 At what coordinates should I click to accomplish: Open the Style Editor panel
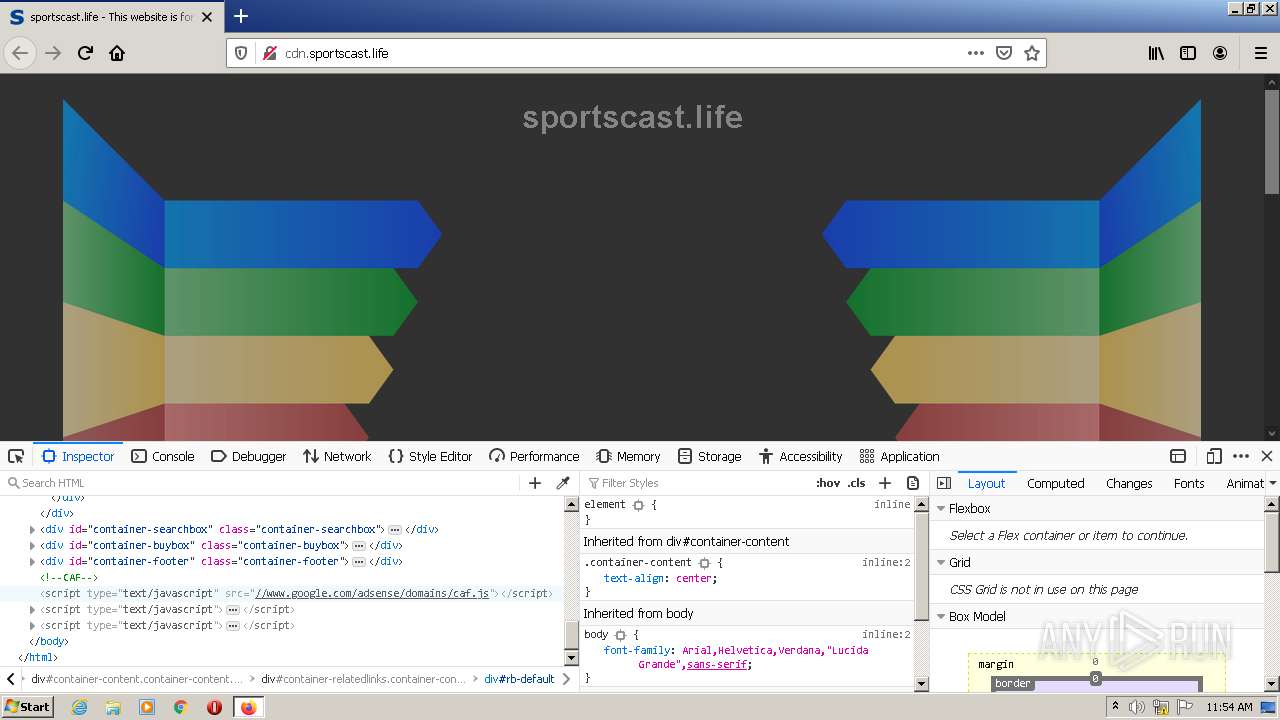coord(430,456)
